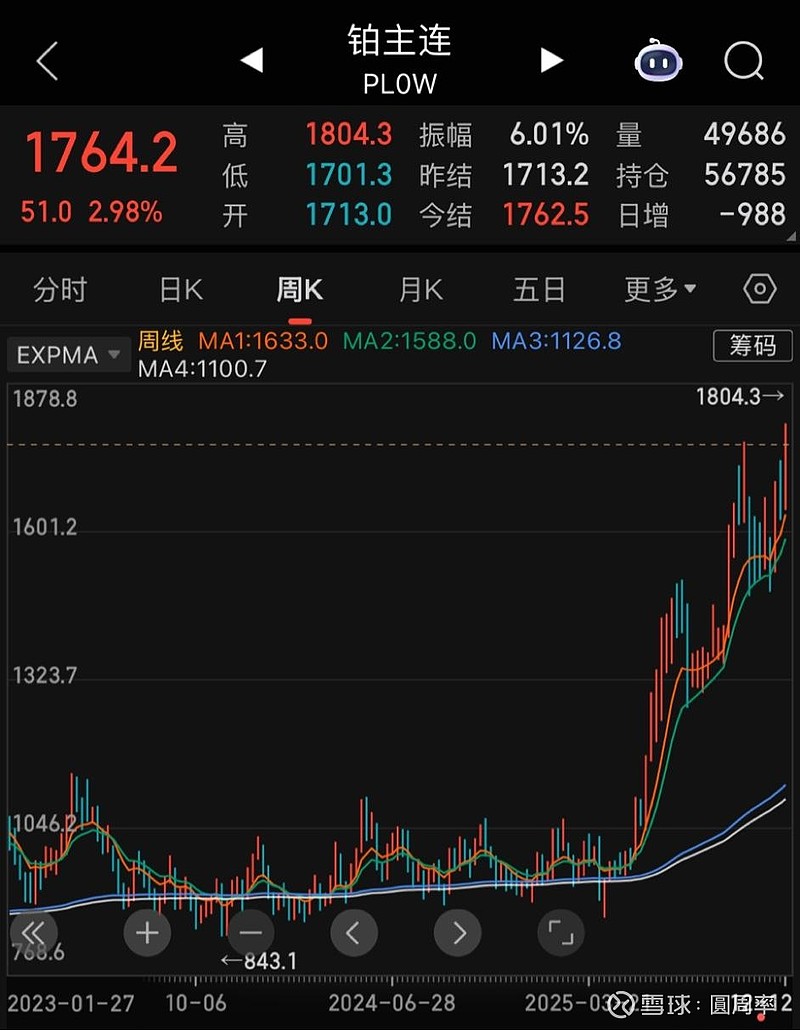
Task: Zoom in on the chart with the plus icon
Action: (x=147, y=932)
